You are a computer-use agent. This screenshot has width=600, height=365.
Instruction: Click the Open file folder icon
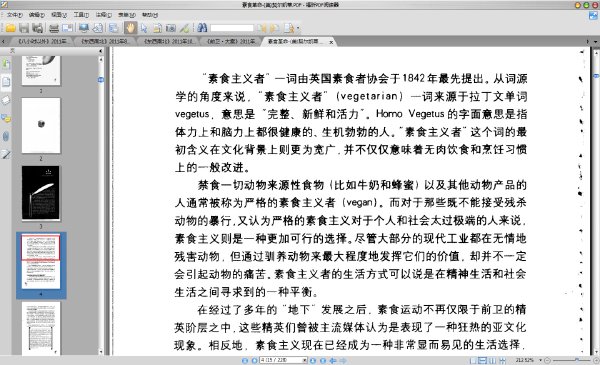[10, 28]
